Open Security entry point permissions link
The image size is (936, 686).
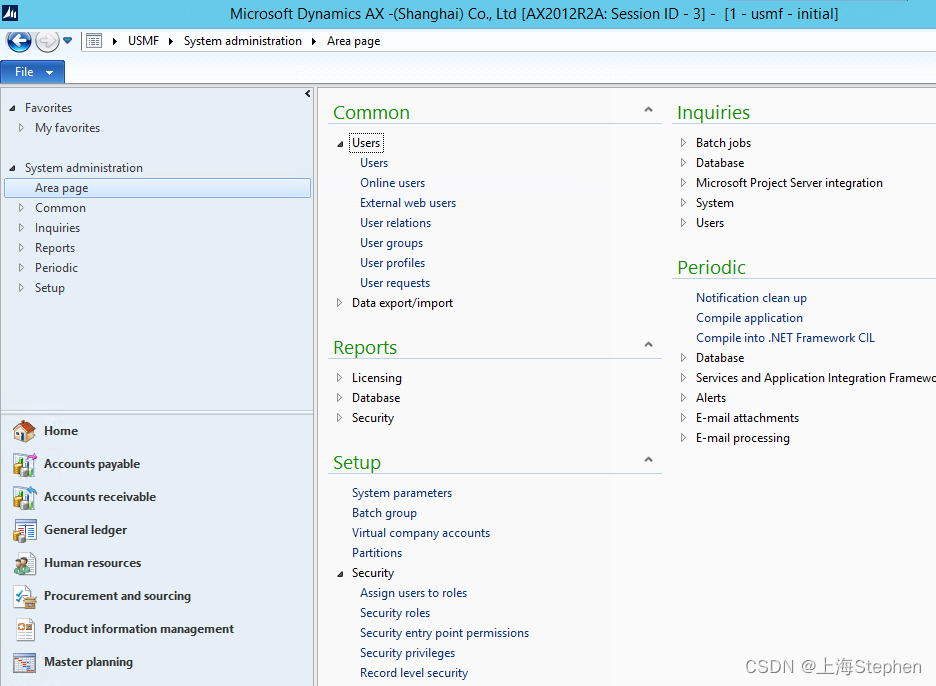pyautogui.click(x=444, y=633)
